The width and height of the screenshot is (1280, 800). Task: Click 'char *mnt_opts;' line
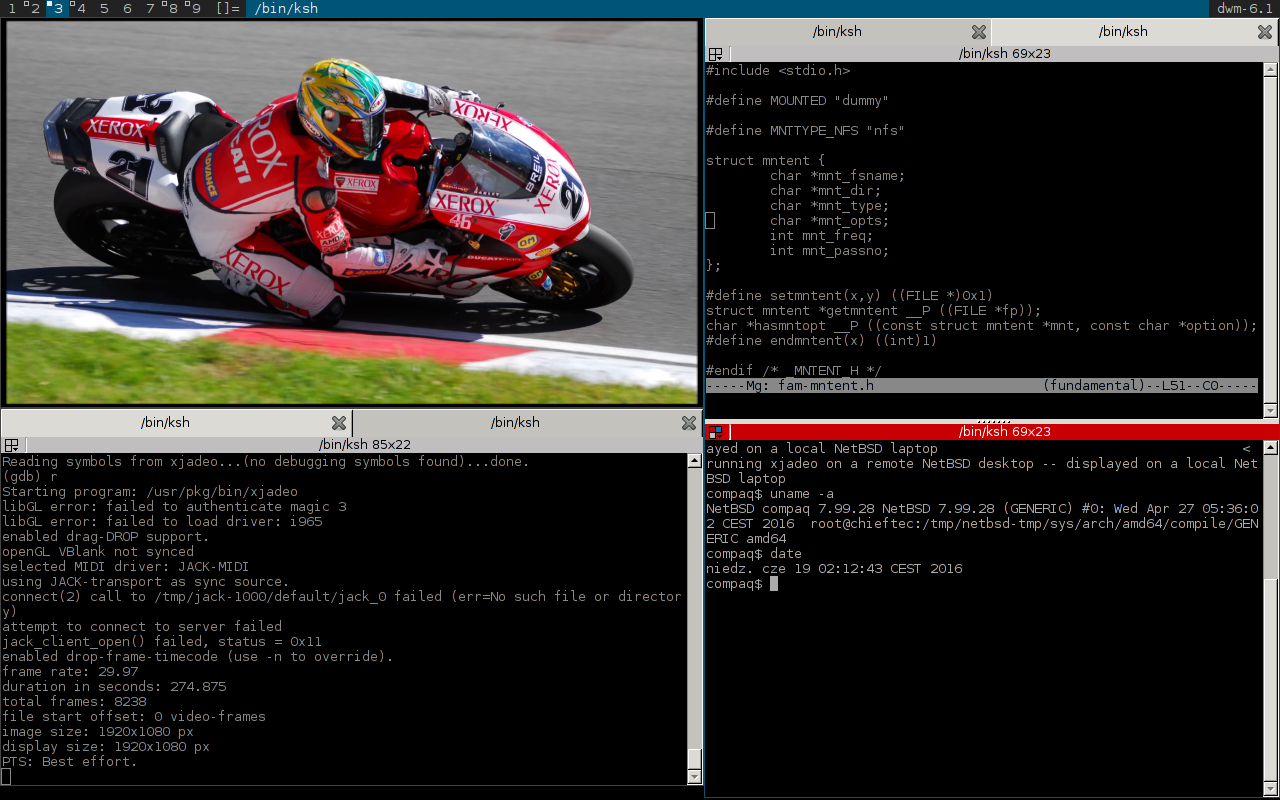point(829,220)
